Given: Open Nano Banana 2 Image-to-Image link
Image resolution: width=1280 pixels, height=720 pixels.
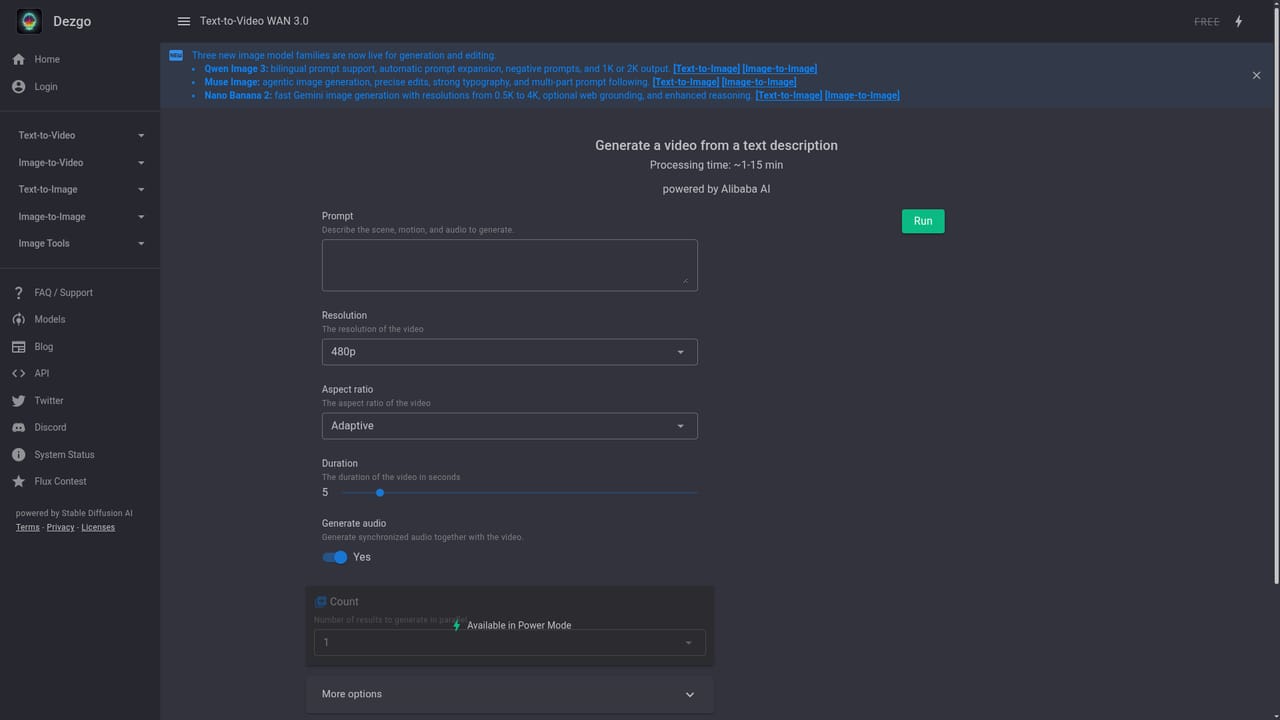Looking at the screenshot, I should tap(862, 96).
